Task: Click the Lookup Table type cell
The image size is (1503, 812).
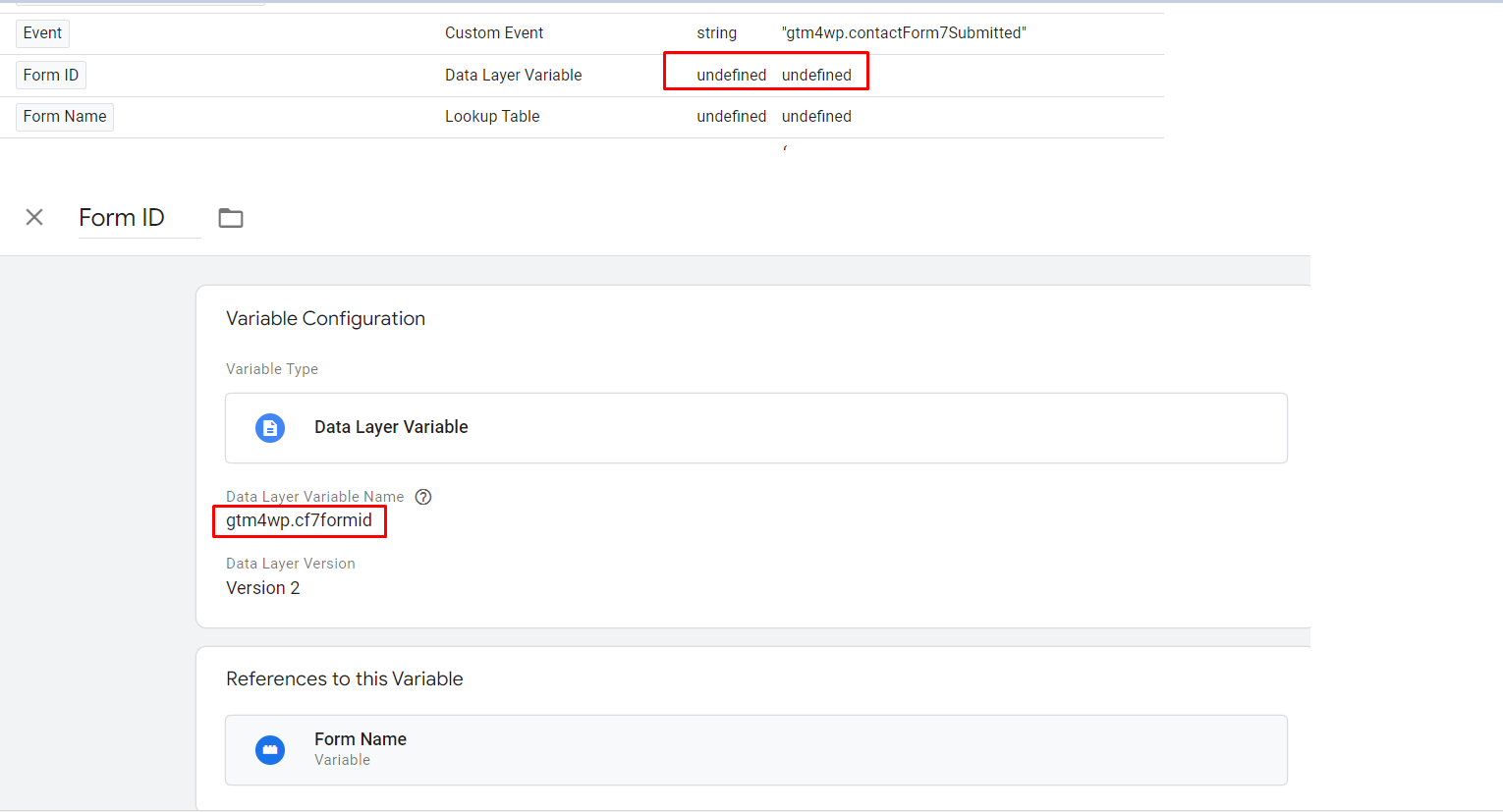Action: pyautogui.click(x=492, y=117)
